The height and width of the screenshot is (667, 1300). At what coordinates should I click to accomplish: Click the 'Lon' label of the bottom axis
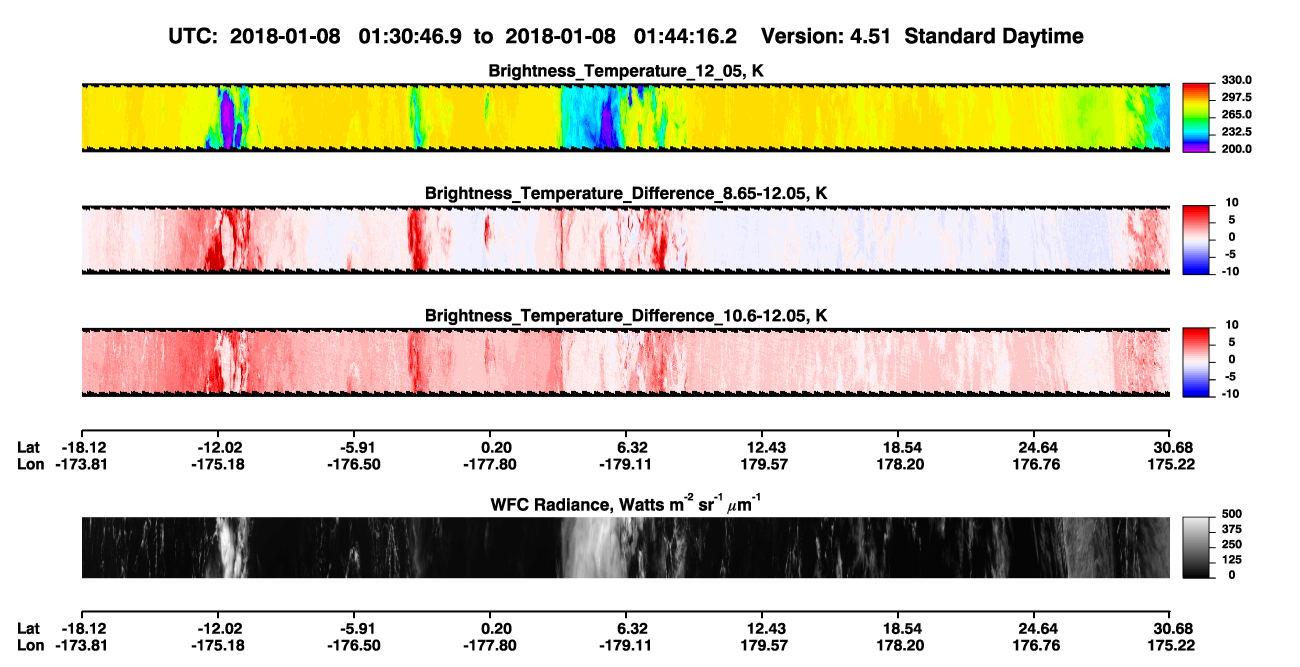[31, 646]
